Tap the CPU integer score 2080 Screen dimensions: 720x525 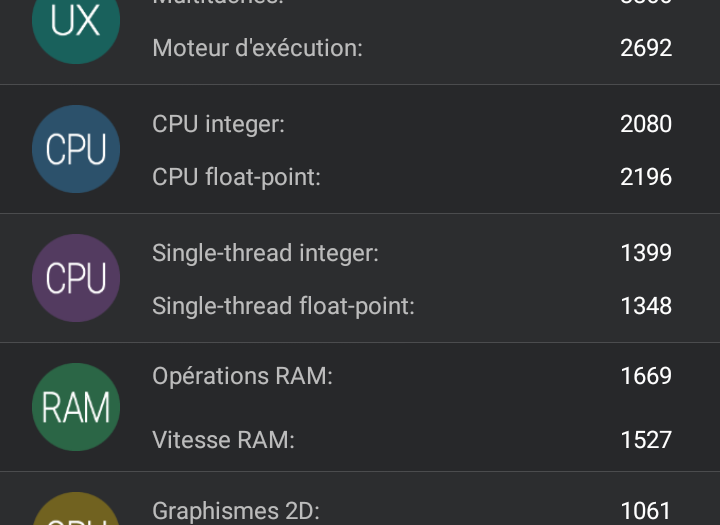[x=646, y=124]
